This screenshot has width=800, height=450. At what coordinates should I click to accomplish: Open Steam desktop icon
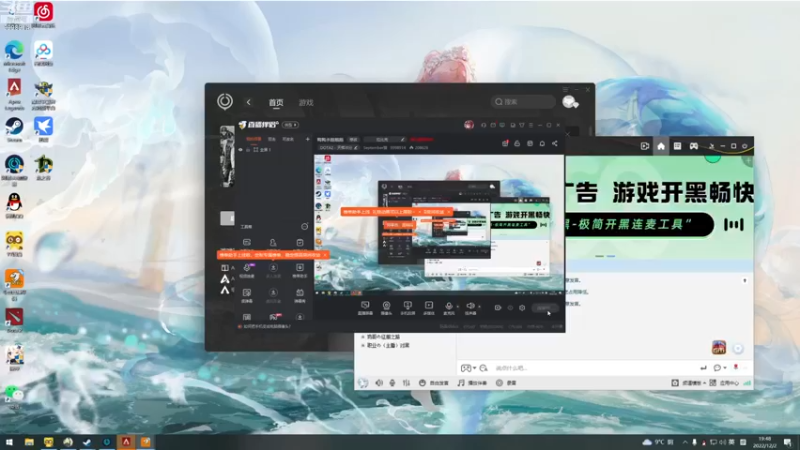(x=14, y=130)
